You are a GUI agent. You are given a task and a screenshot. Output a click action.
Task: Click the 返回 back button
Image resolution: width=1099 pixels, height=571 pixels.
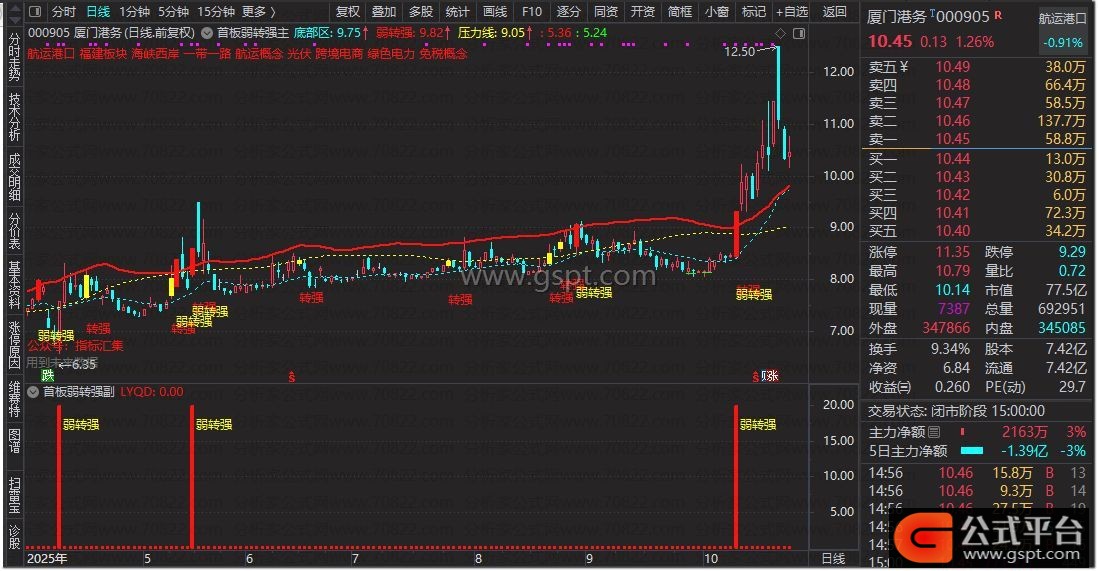(x=834, y=12)
